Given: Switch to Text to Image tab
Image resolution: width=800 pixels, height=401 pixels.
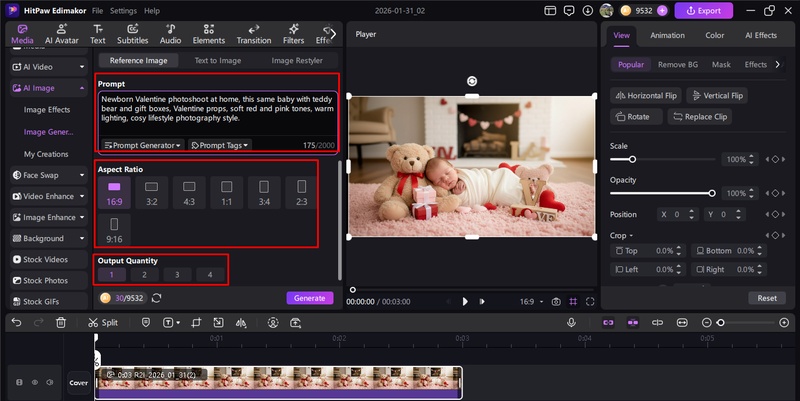Looking at the screenshot, I should click(218, 60).
